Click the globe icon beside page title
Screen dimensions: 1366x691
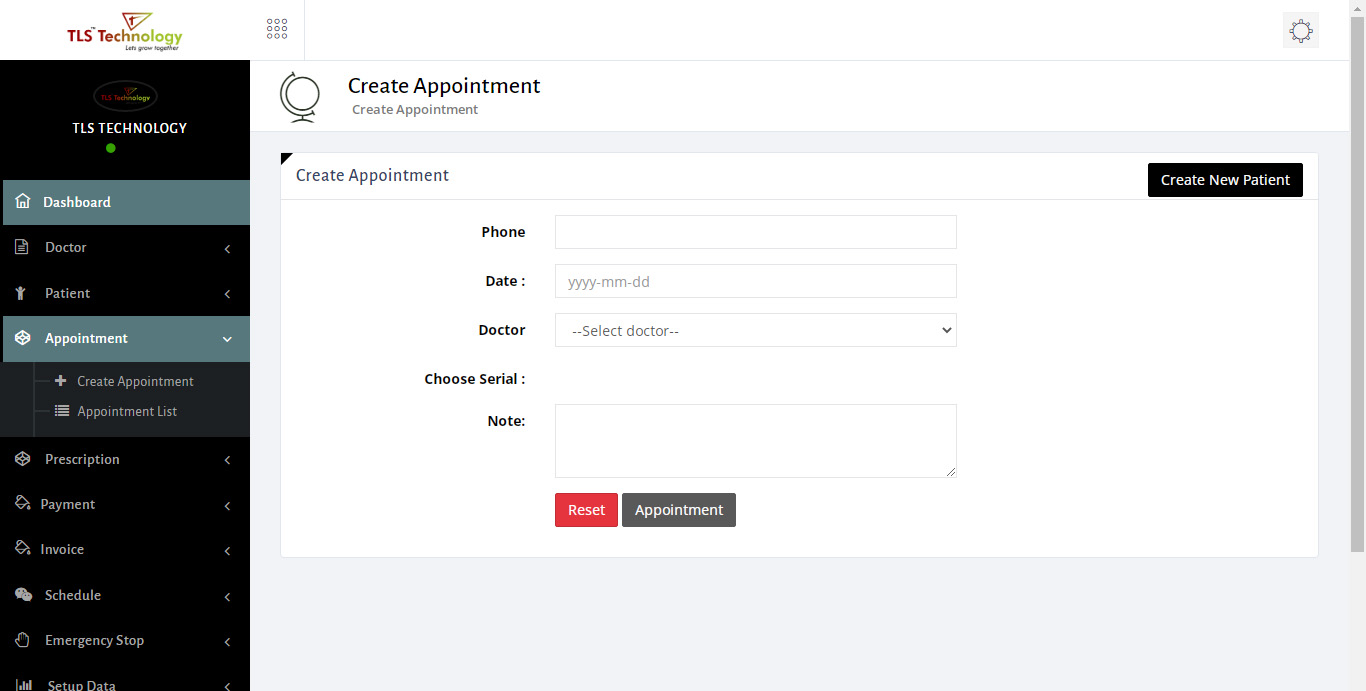(300, 97)
